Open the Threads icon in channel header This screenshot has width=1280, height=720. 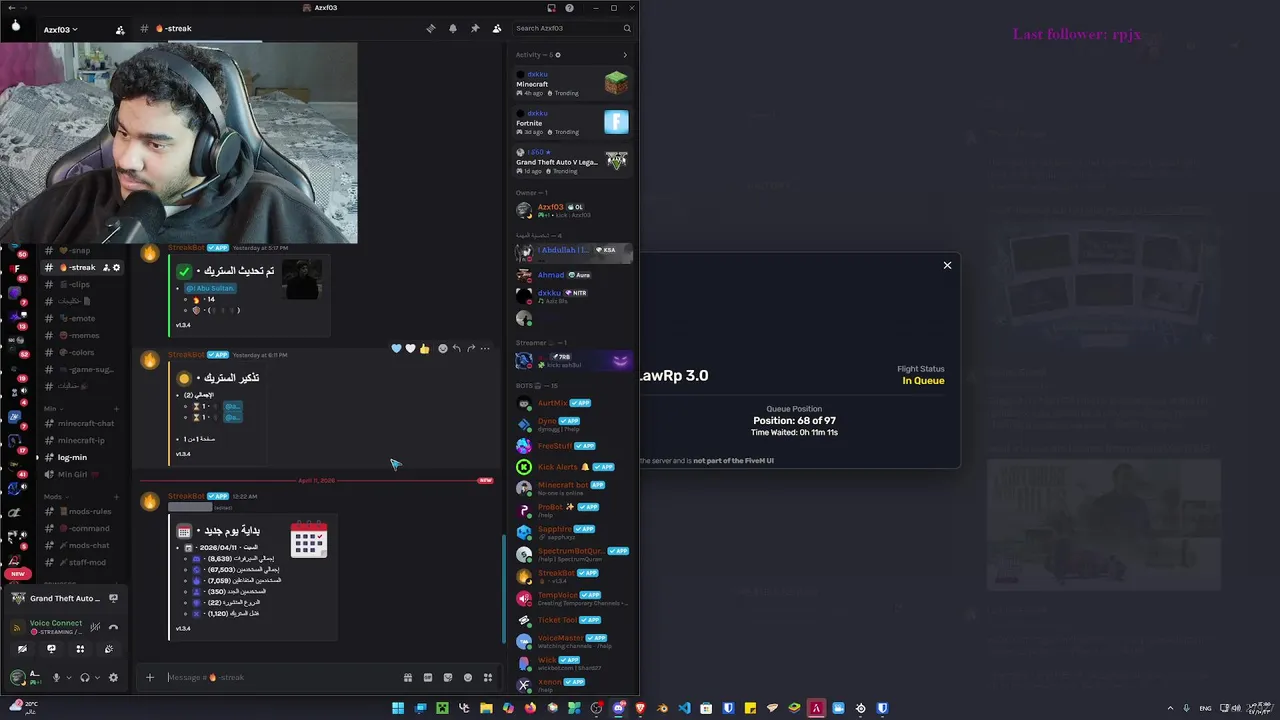(x=431, y=28)
